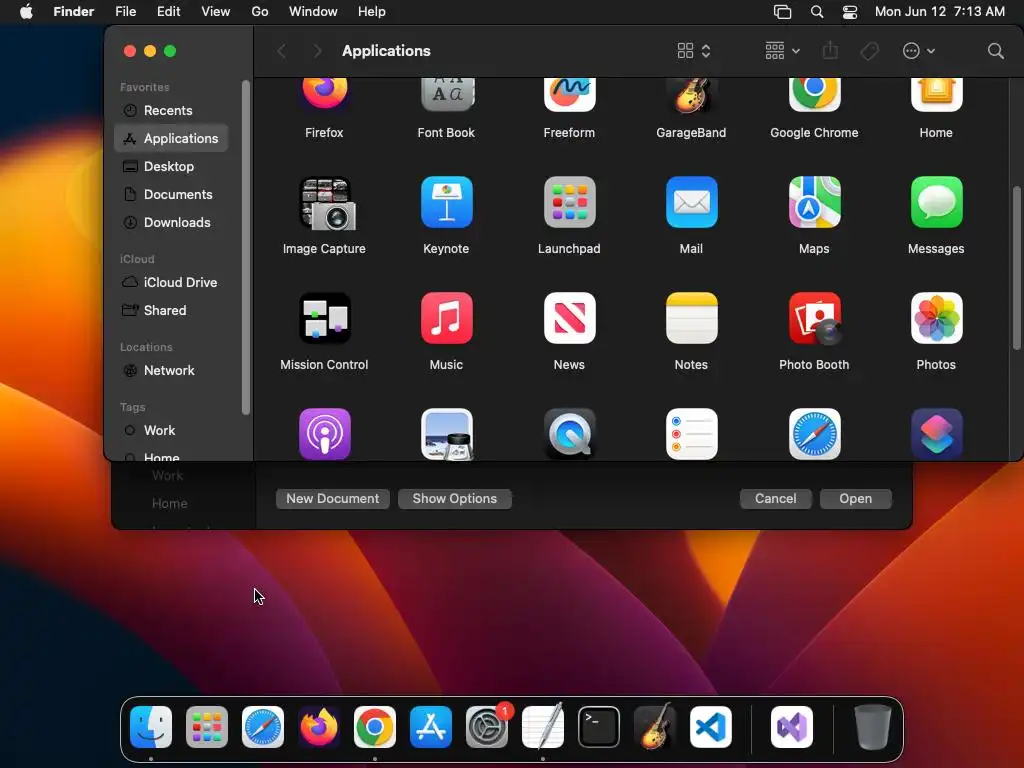Viewport: 1024px width, 768px height.
Task: Open Downloads in the sidebar
Action: [x=171, y=223]
